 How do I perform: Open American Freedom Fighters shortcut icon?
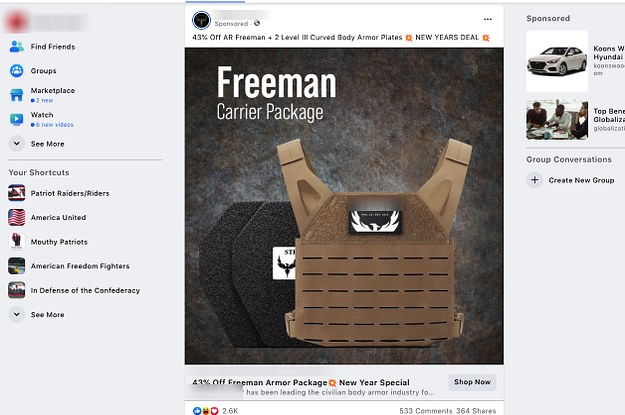pyautogui.click(x=17, y=266)
